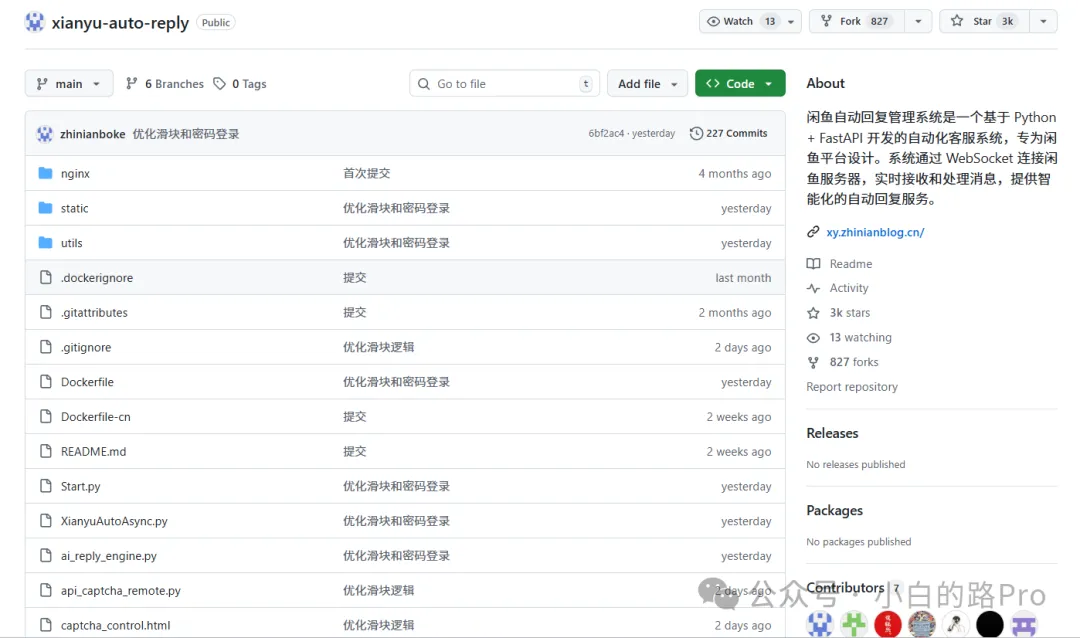
Task: Open the nginx folder icon
Action: point(45,173)
